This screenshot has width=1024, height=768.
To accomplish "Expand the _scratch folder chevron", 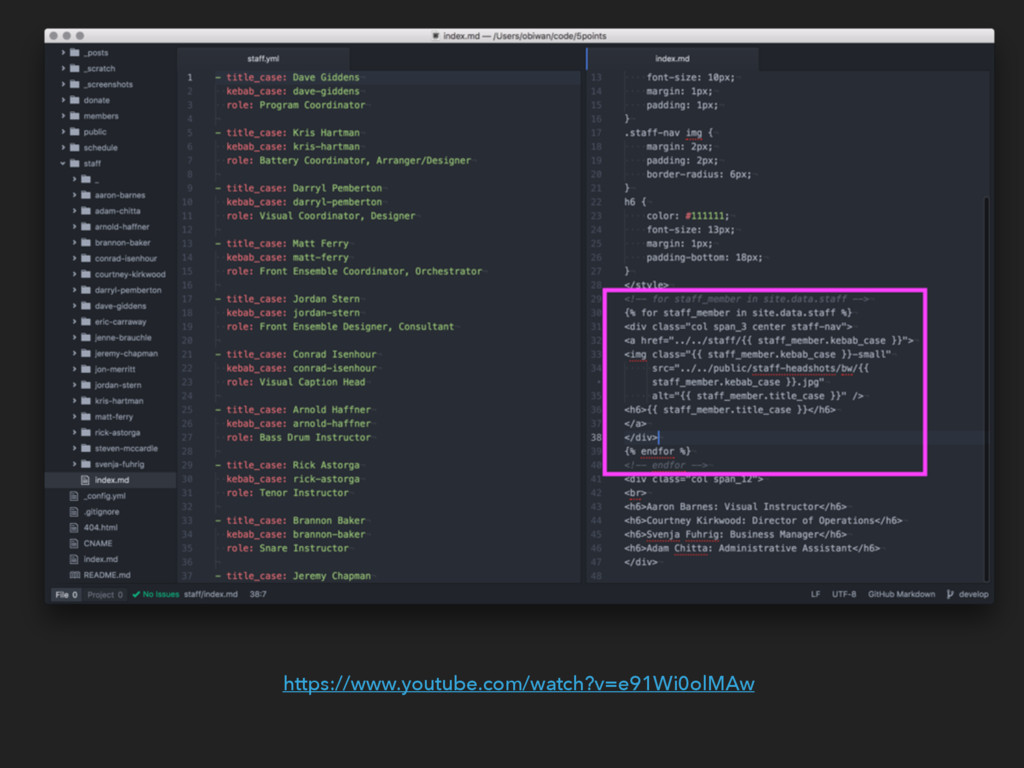I will click(63, 68).
